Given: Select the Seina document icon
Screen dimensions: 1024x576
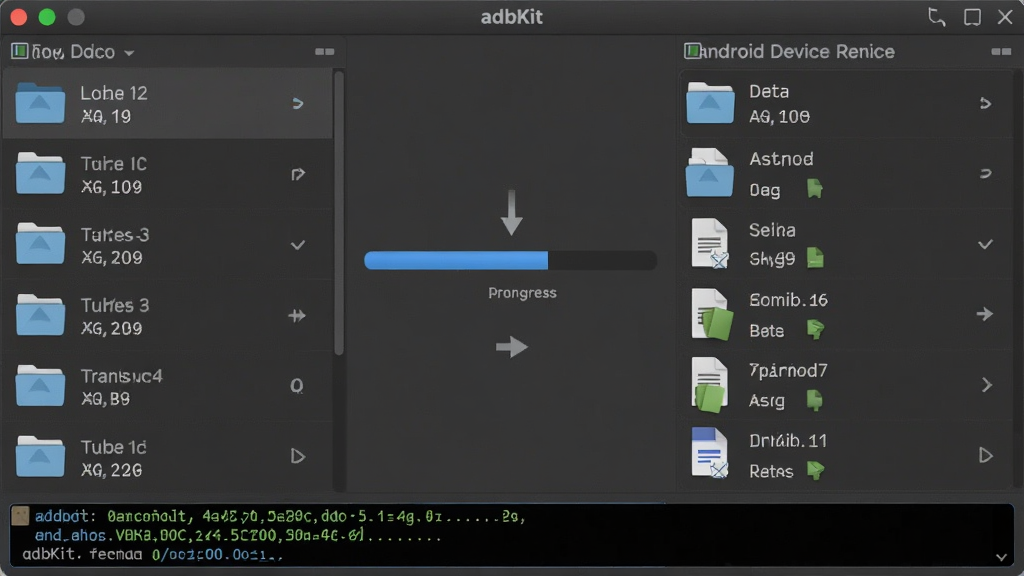Looking at the screenshot, I should pos(710,243).
